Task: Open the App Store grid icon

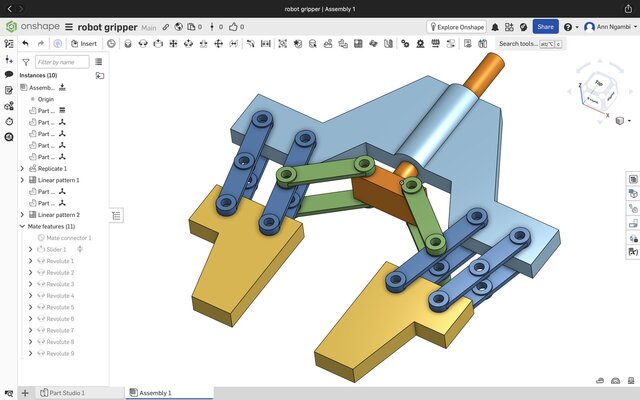Action: pyautogui.click(x=509, y=27)
